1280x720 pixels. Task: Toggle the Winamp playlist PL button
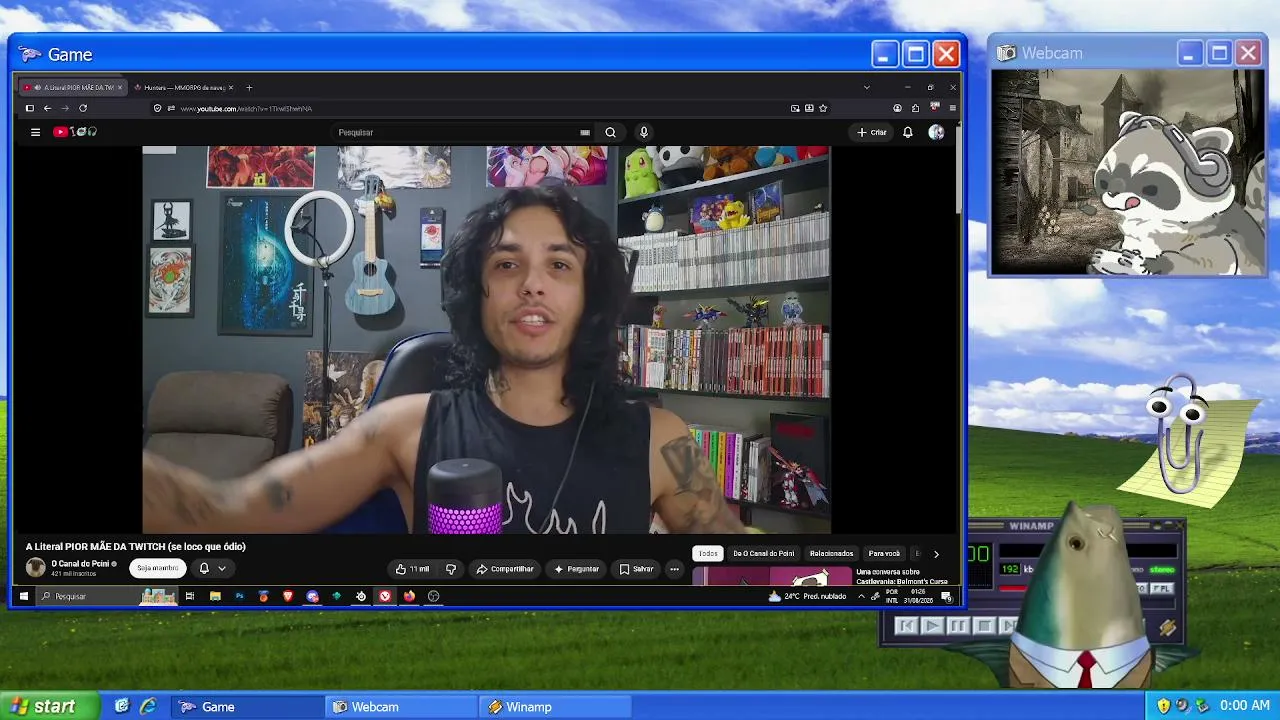pos(1162,589)
